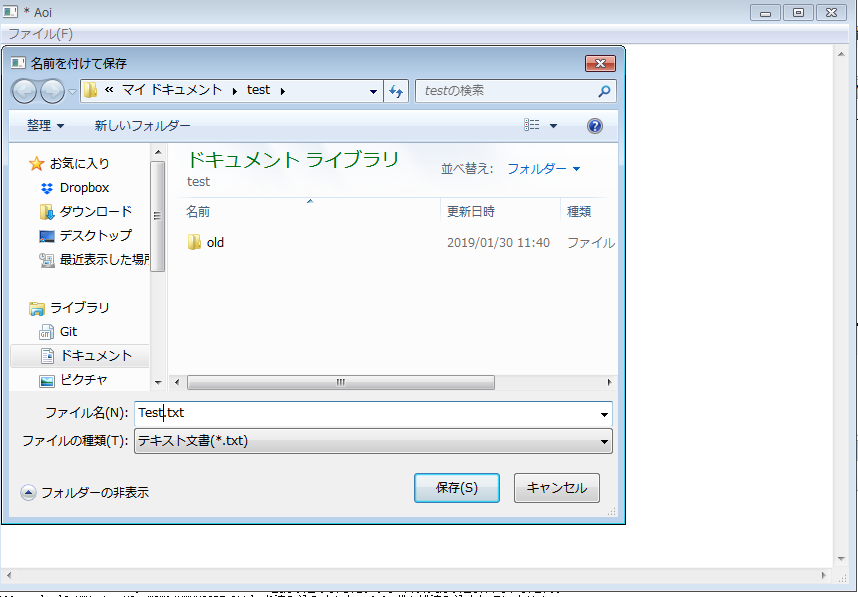Go back with the round back arrow
858x597 pixels.
(x=24, y=91)
